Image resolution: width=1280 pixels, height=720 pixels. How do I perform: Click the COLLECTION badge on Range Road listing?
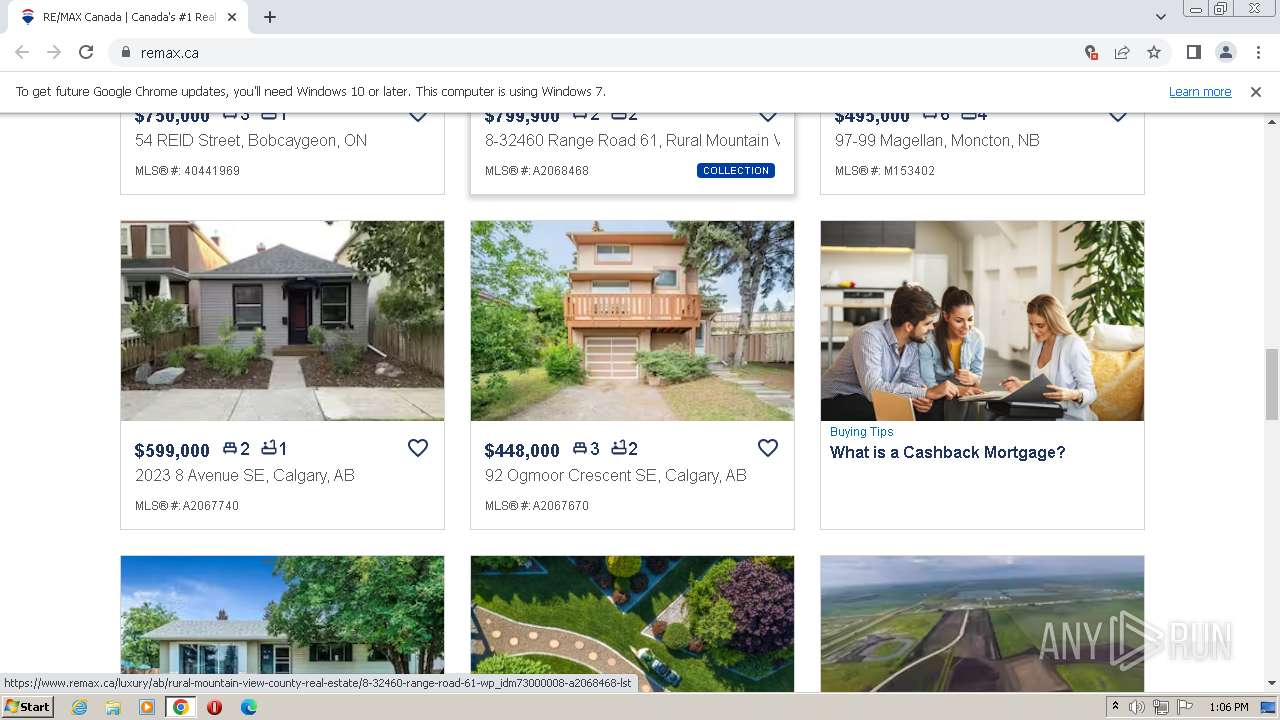(x=736, y=170)
